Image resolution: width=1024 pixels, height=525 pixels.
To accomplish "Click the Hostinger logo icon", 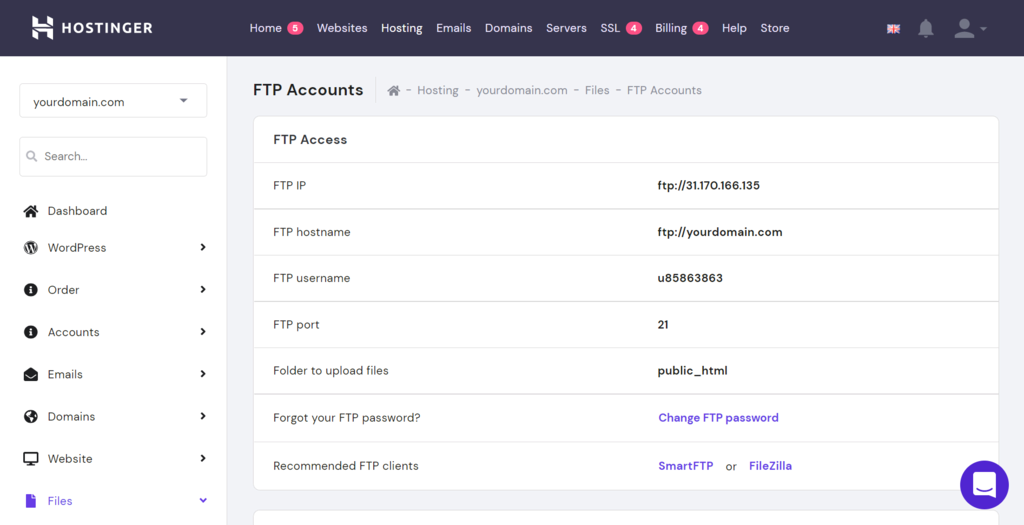I will (x=42, y=28).
